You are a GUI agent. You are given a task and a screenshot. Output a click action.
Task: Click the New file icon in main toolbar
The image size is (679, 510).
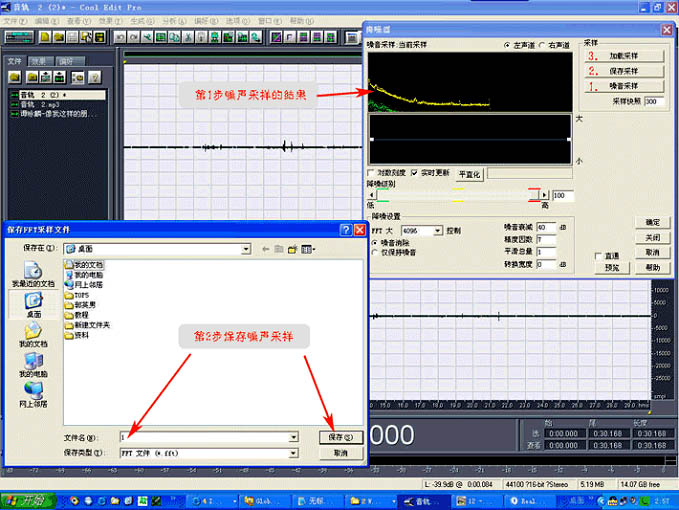(x=45, y=38)
